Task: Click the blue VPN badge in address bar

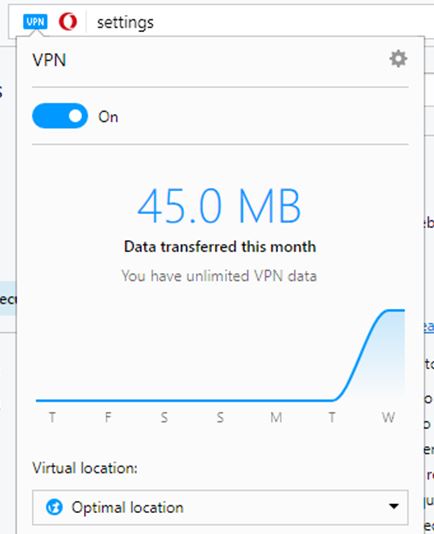Action: 35,22
